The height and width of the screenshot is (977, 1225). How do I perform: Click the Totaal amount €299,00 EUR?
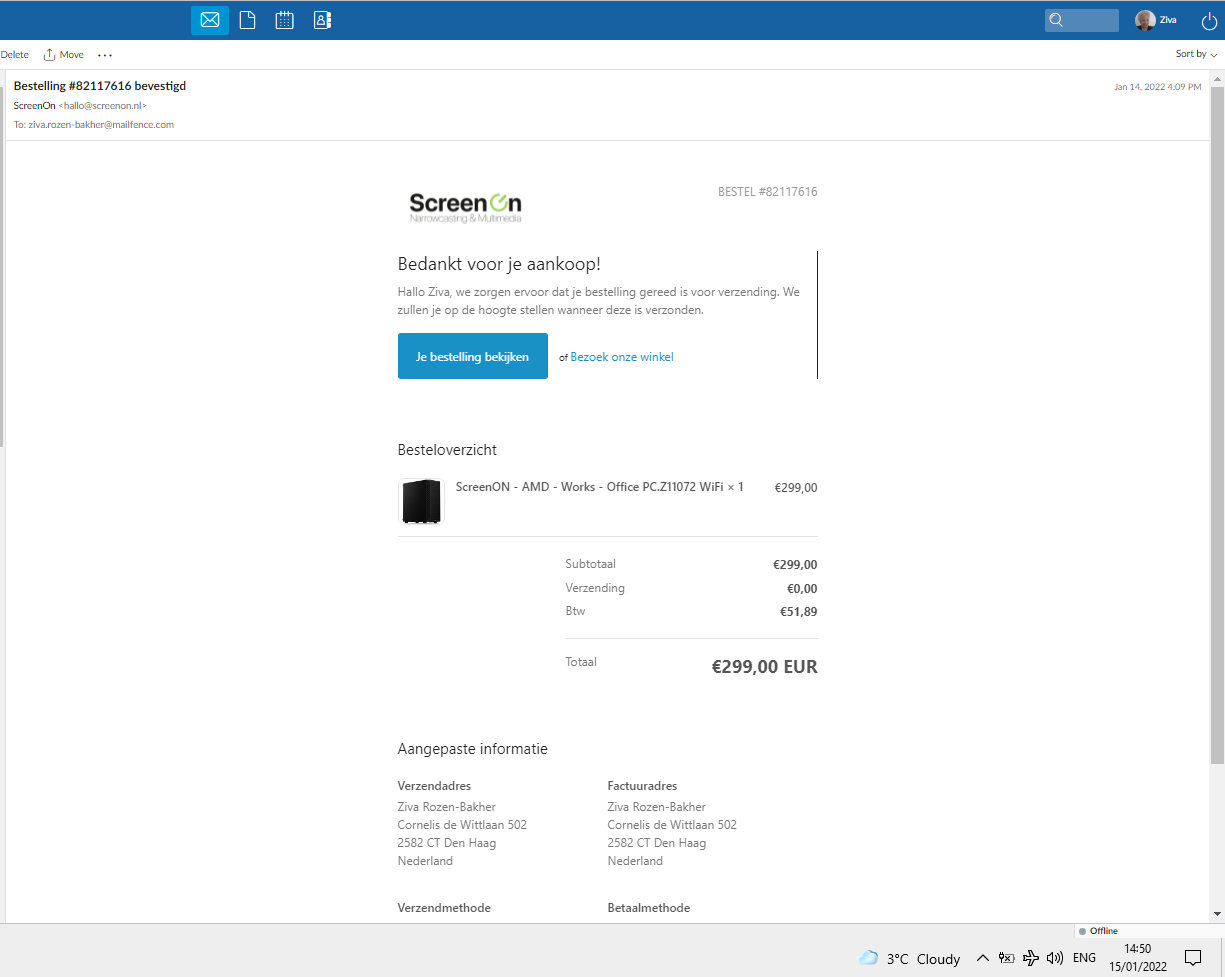pos(765,667)
